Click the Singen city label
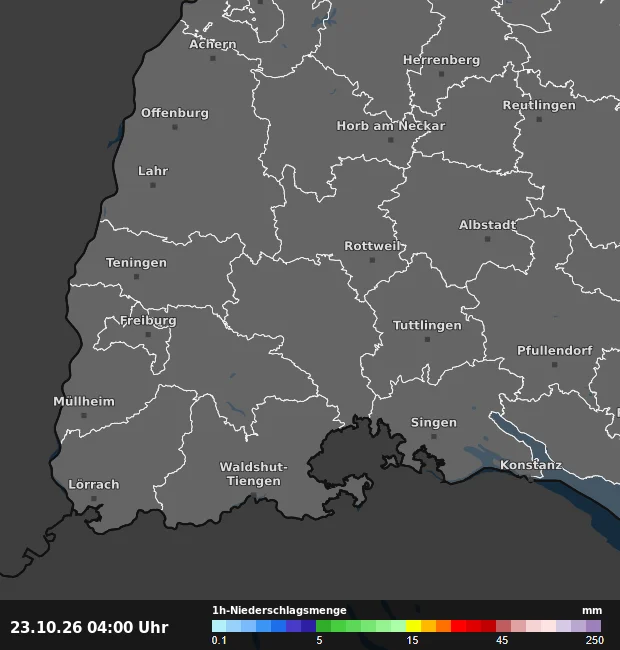This screenshot has width=620, height=650. (434, 422)
